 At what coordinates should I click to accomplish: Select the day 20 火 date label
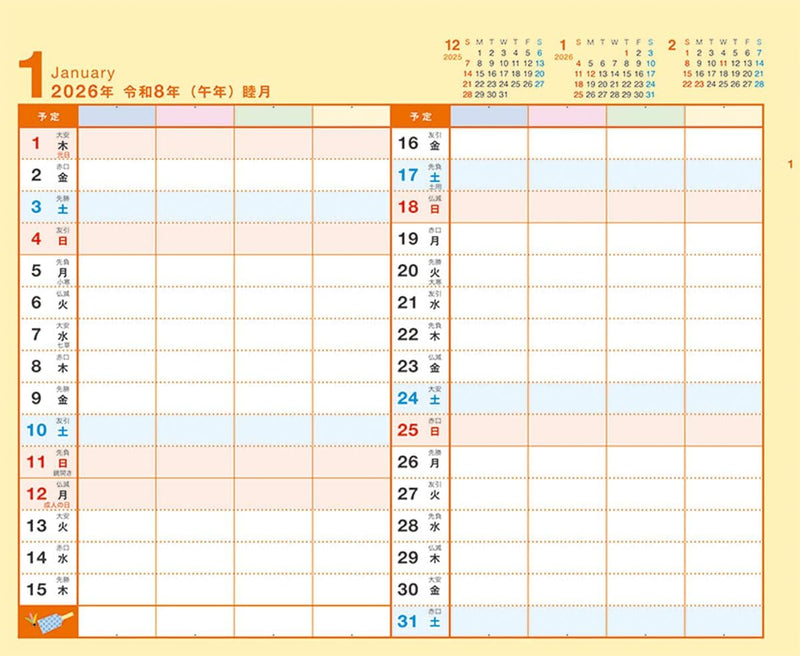click(420, 270)
